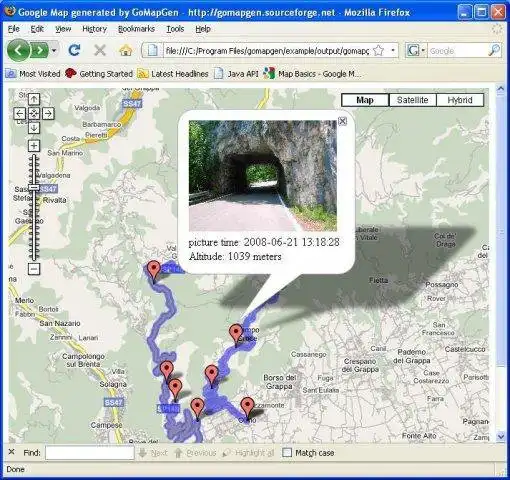The width and height of the screenshot is (510, 480).
Task: Open the Most Visited bookmarks folder
Action: [33, 74]
